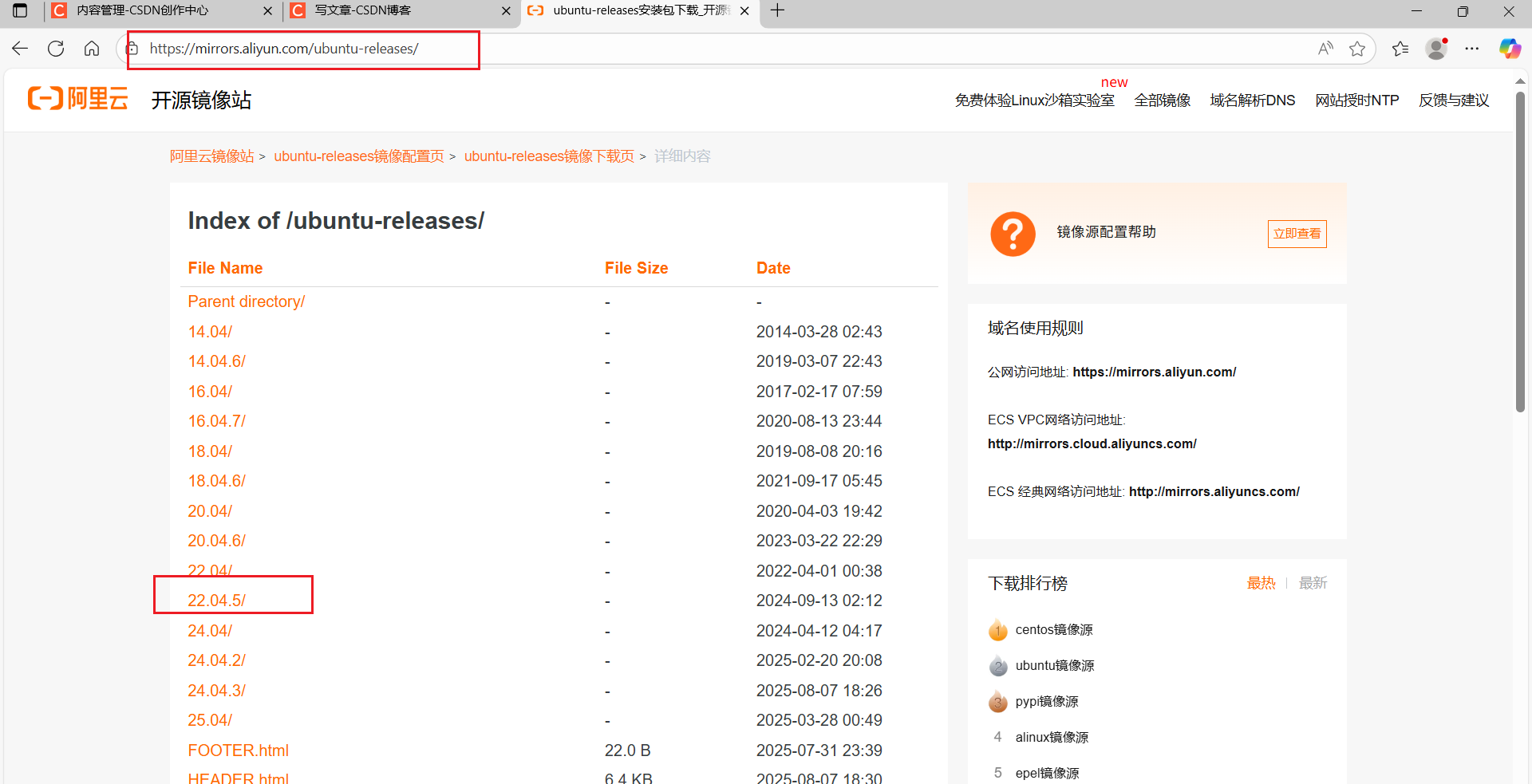Open the tab actions menu icon
The width and height of the screenshot is (1532, 784).
pyautogui.click(x=20, y=10)
